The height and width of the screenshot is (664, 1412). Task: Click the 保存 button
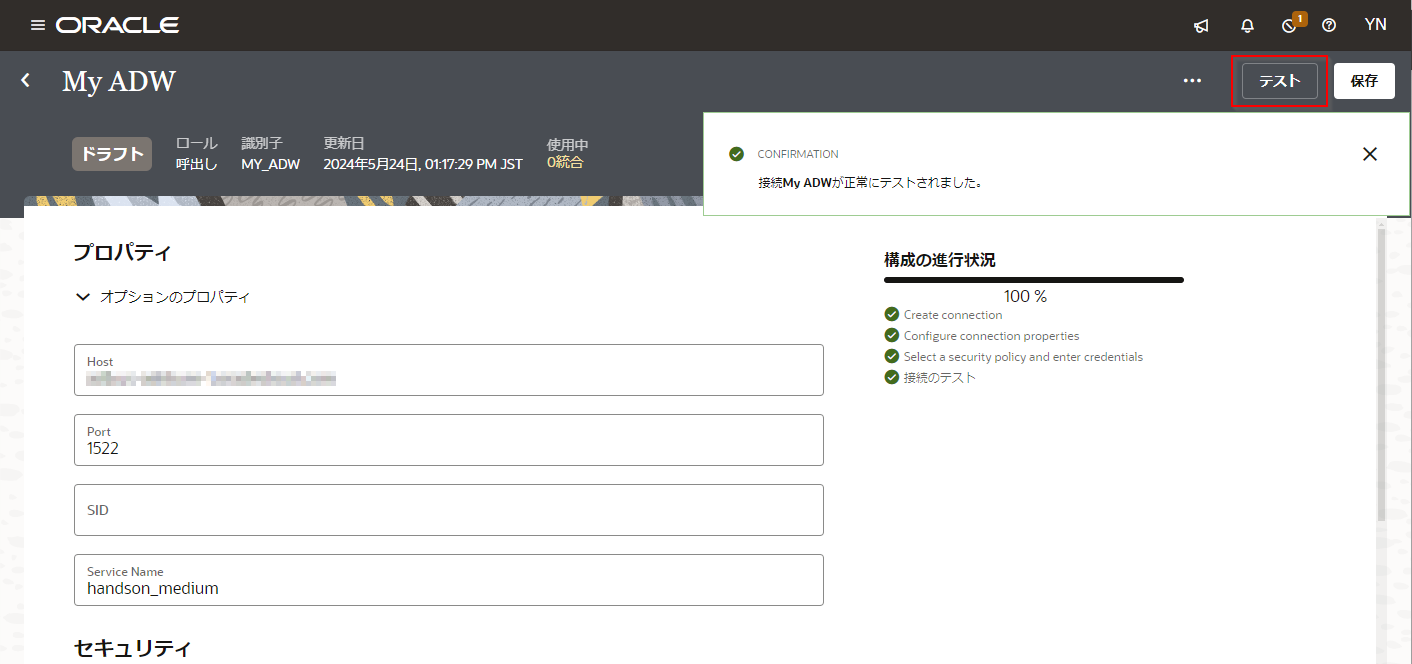click(x=1364, y=81)
